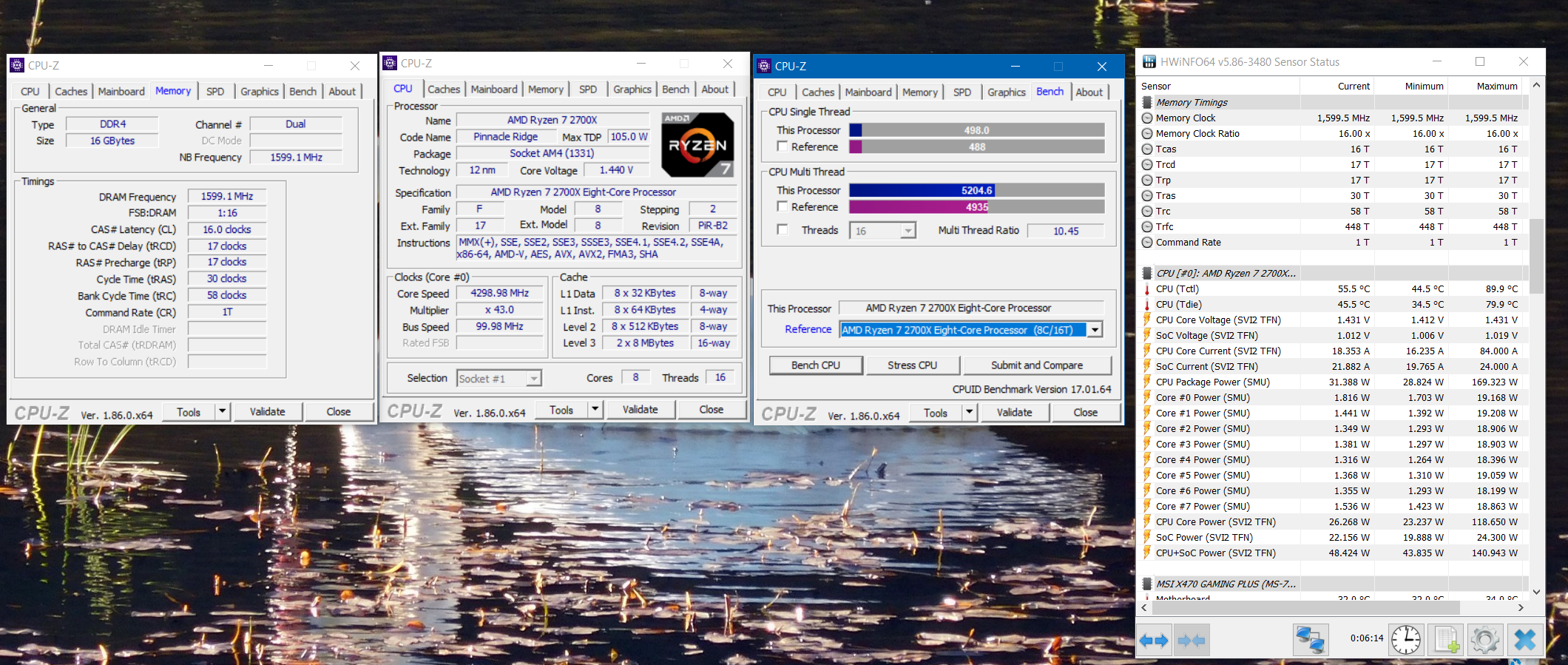The width and height of the screenshot is (1568, 665).
Task: Click the lightning icon beside Core #0 Power
Action: 1147,397
